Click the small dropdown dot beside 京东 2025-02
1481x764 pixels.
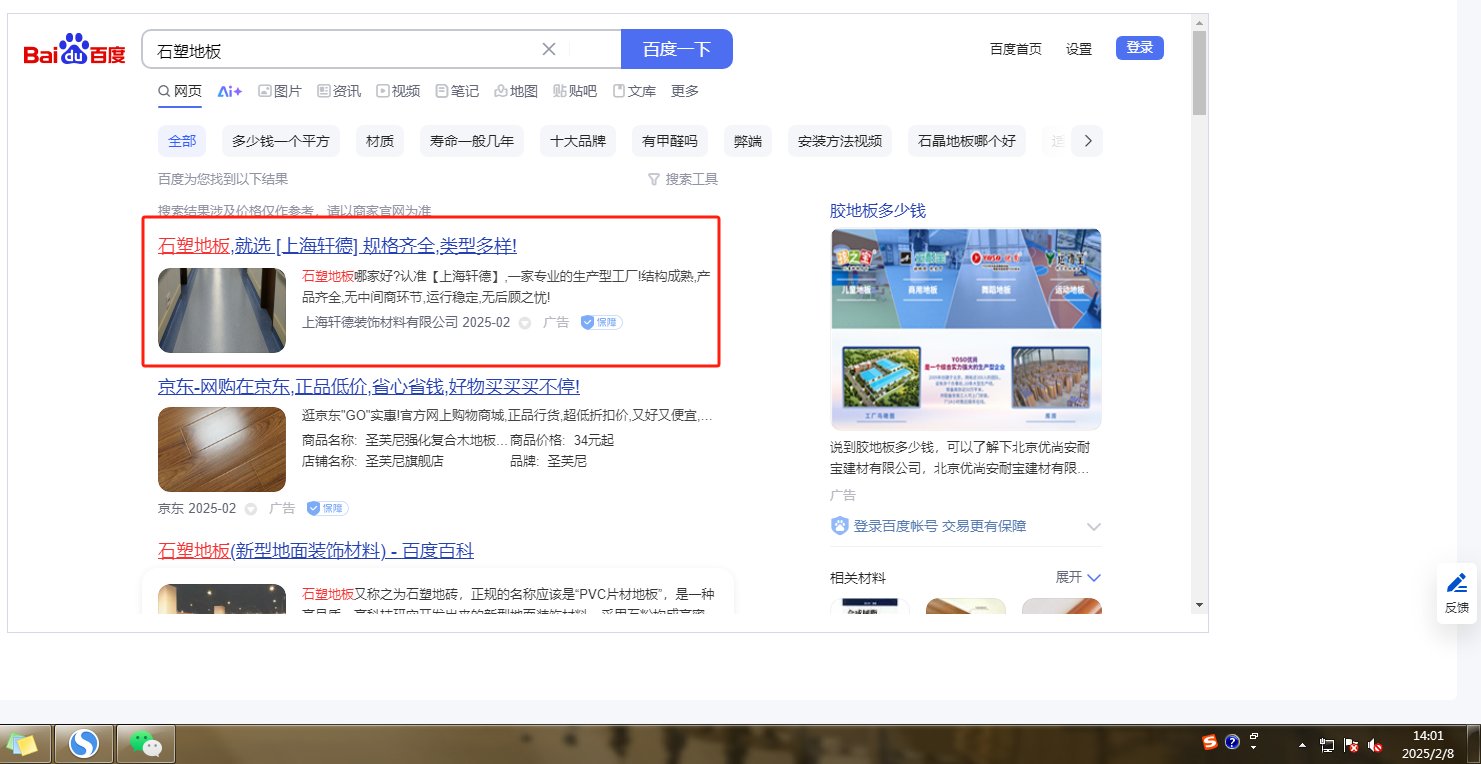pos(251,509)
